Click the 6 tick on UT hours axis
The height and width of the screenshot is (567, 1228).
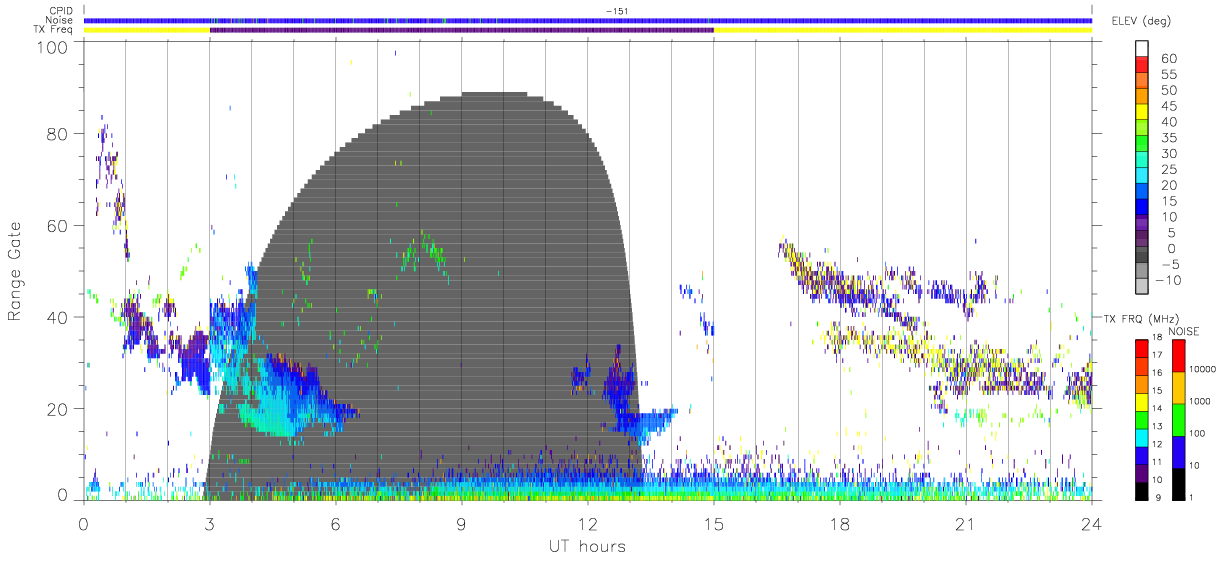coord(336,523)
